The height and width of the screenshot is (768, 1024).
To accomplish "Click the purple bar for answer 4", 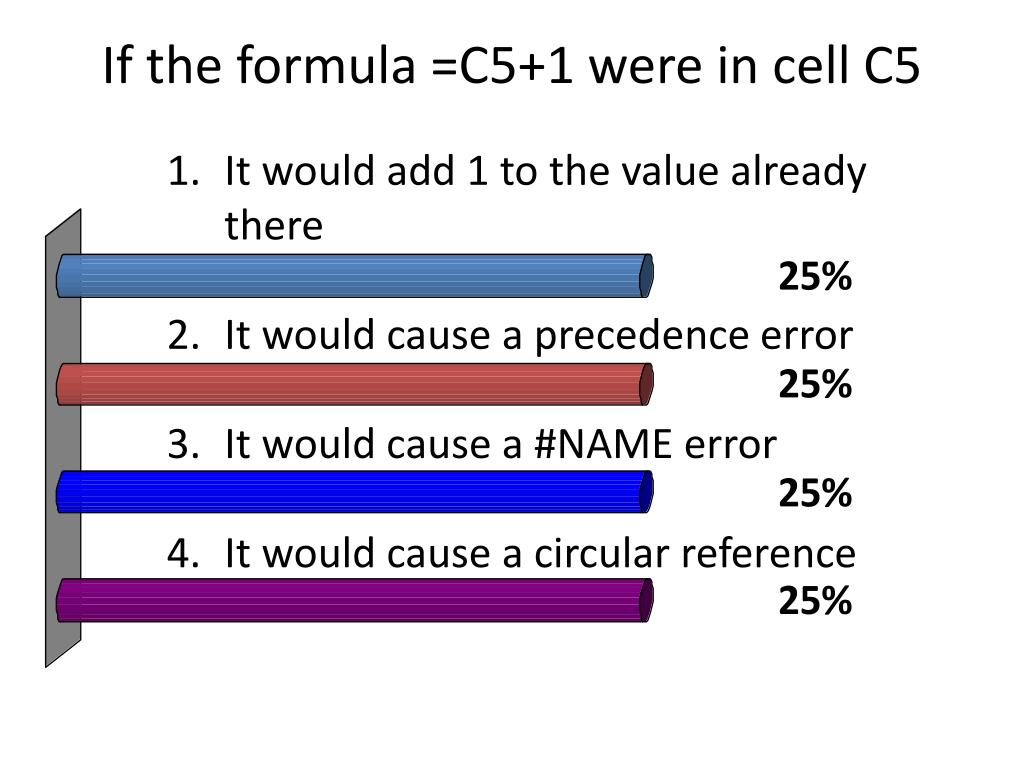I will [x=355, y=600].
